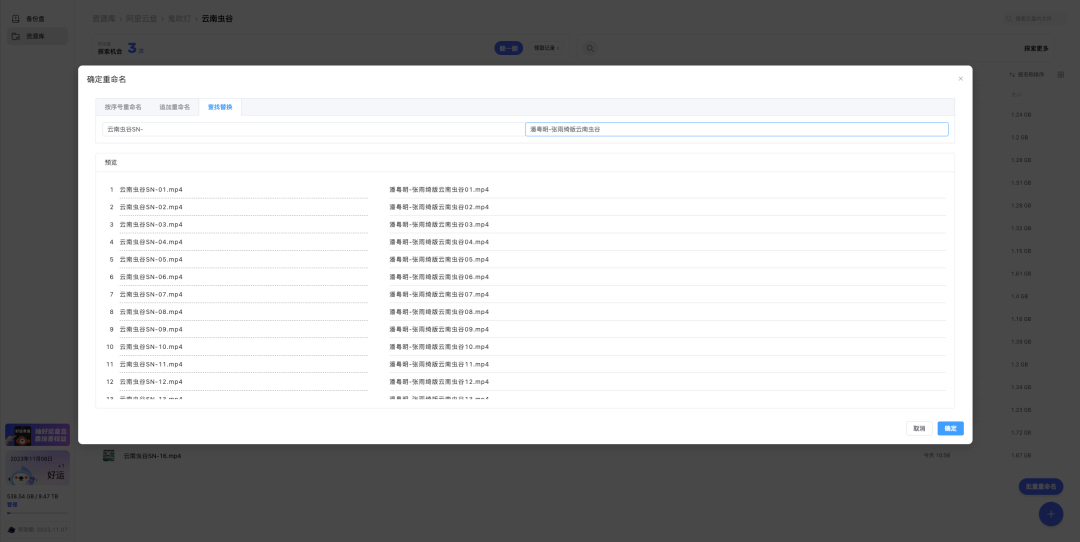Click new name 潘粤明-张雨绮版云南虫谷08.mp4
The width and height of the screenshot is (1080, 542).
(439, 312)
